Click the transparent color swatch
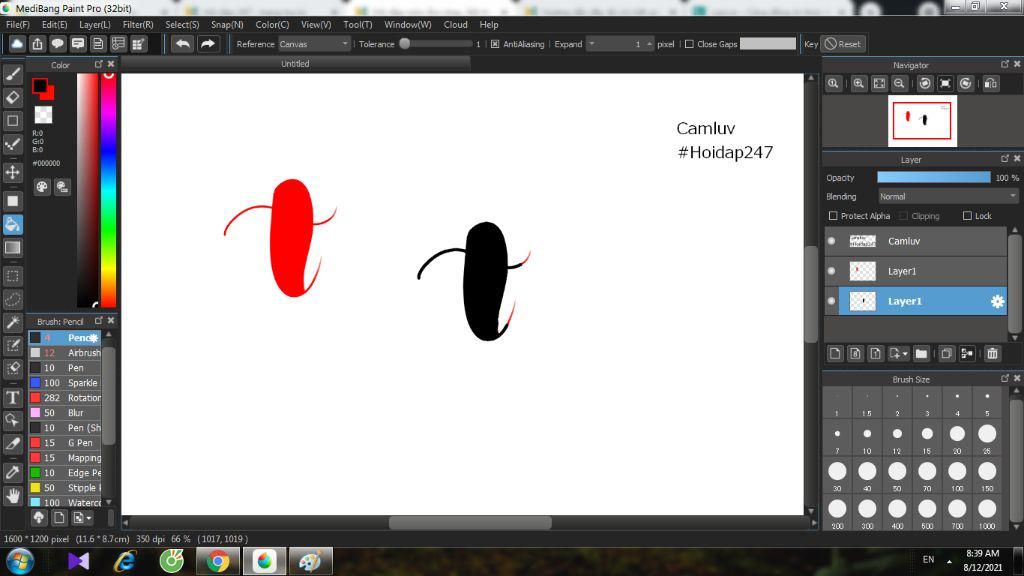The image size is (1024, 576). click(43, 115)
